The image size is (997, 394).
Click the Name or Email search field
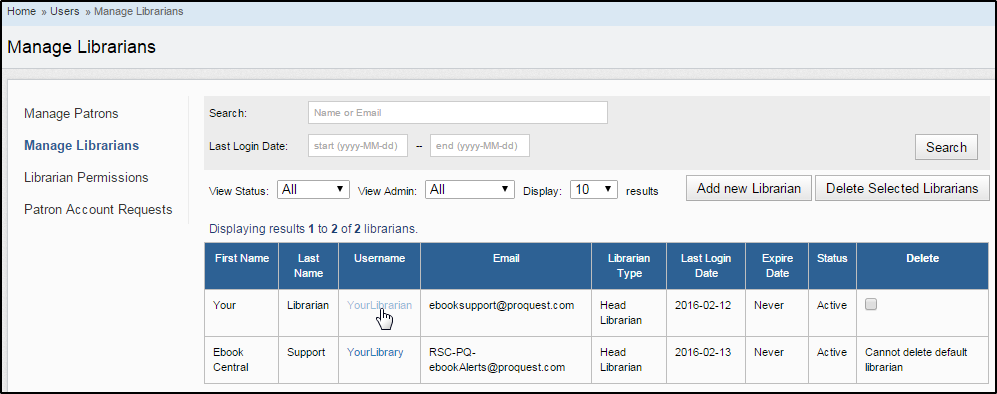tap(458, 112)
